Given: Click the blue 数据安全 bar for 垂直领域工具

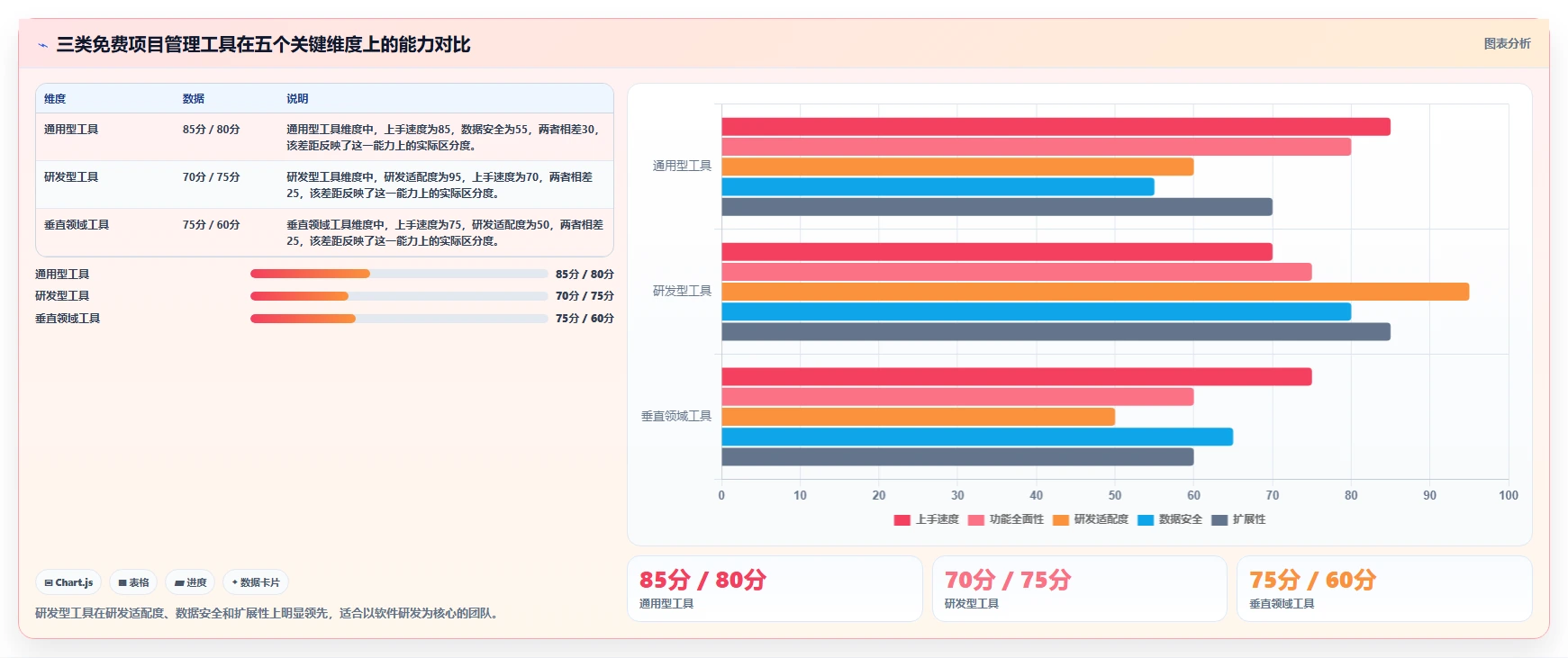Looking at the screenshot, I should pos(977,437).
